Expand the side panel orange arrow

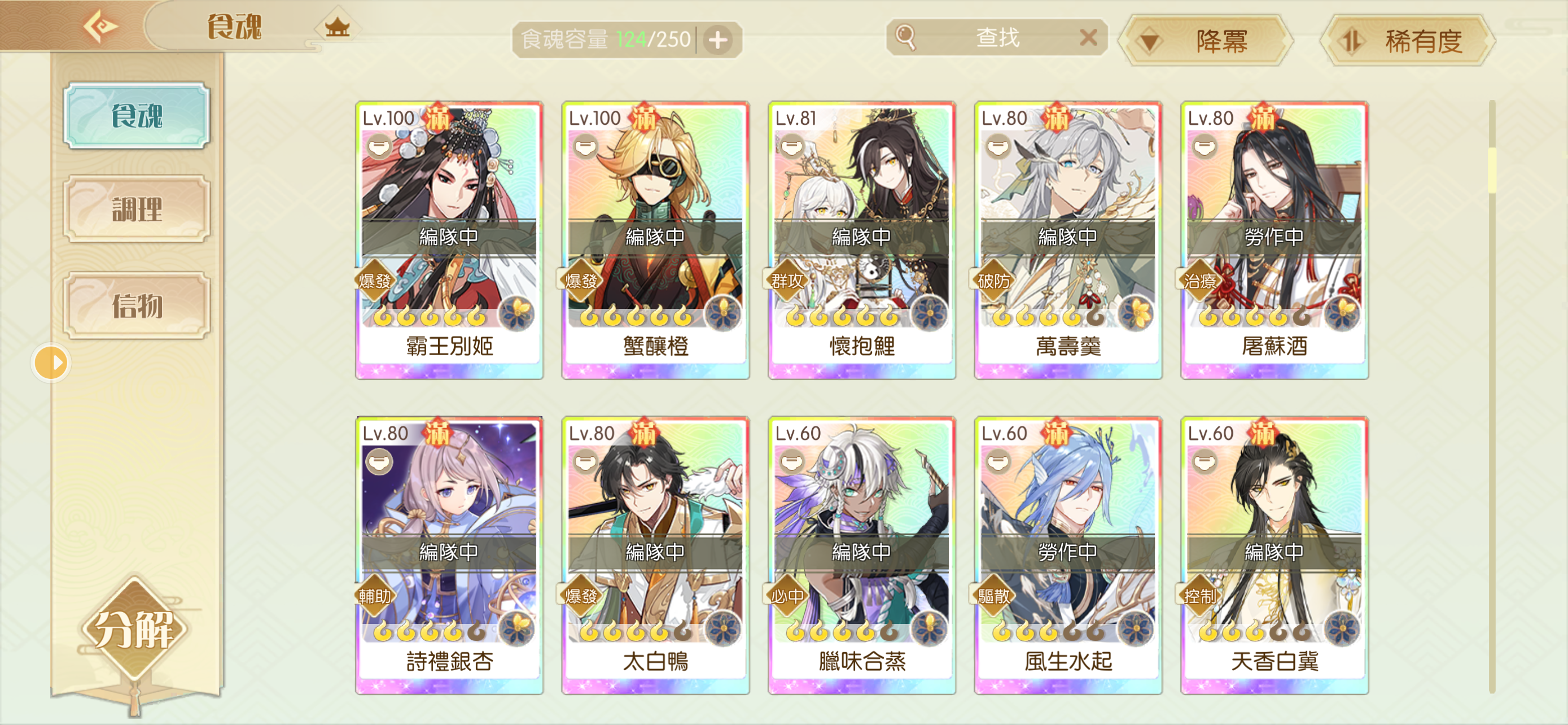51,363
